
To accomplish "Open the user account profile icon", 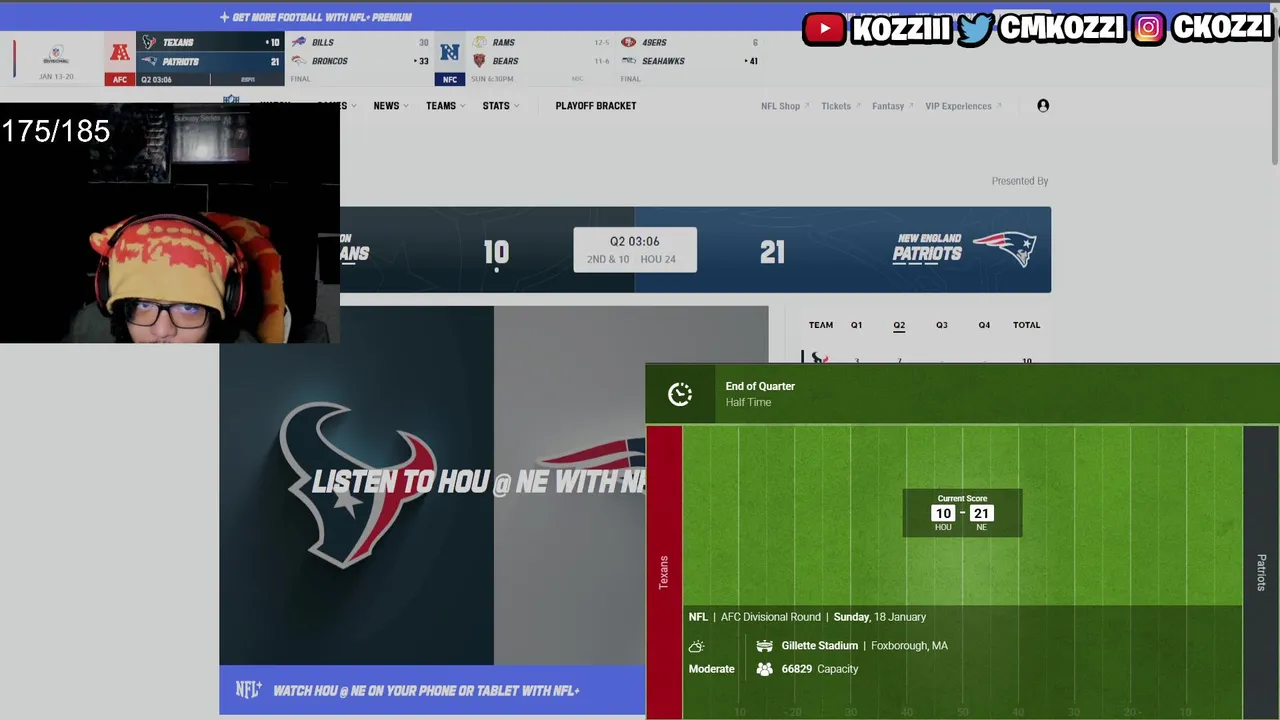I will [1043, 105].
